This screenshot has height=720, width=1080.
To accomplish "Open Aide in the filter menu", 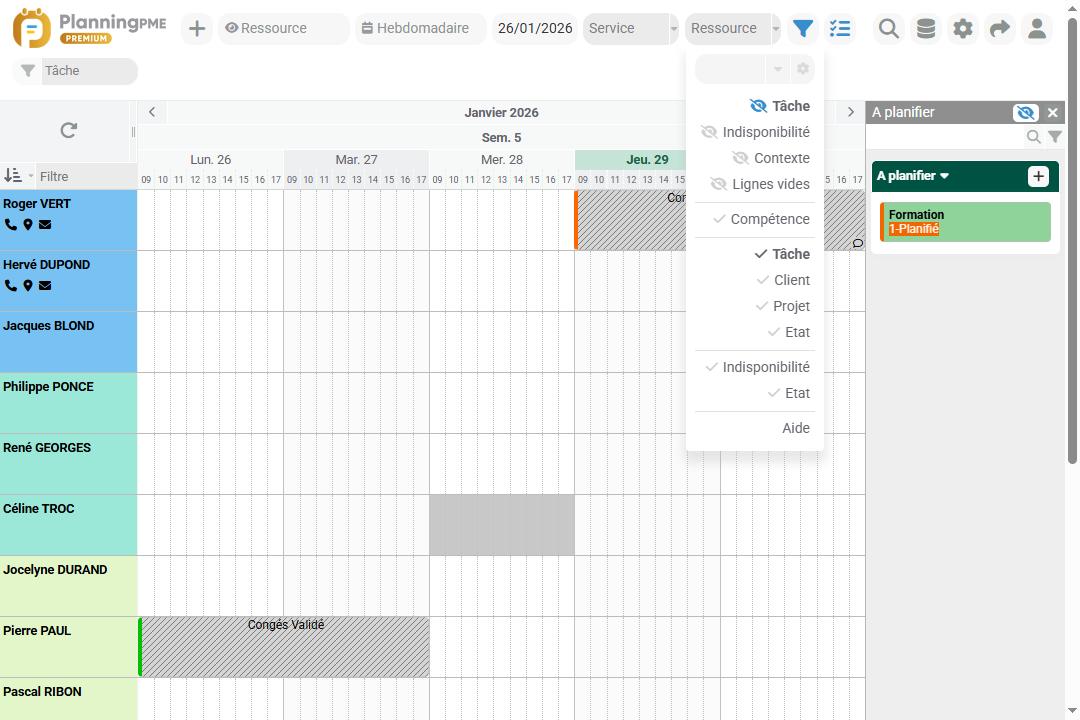I will (796, 429).
